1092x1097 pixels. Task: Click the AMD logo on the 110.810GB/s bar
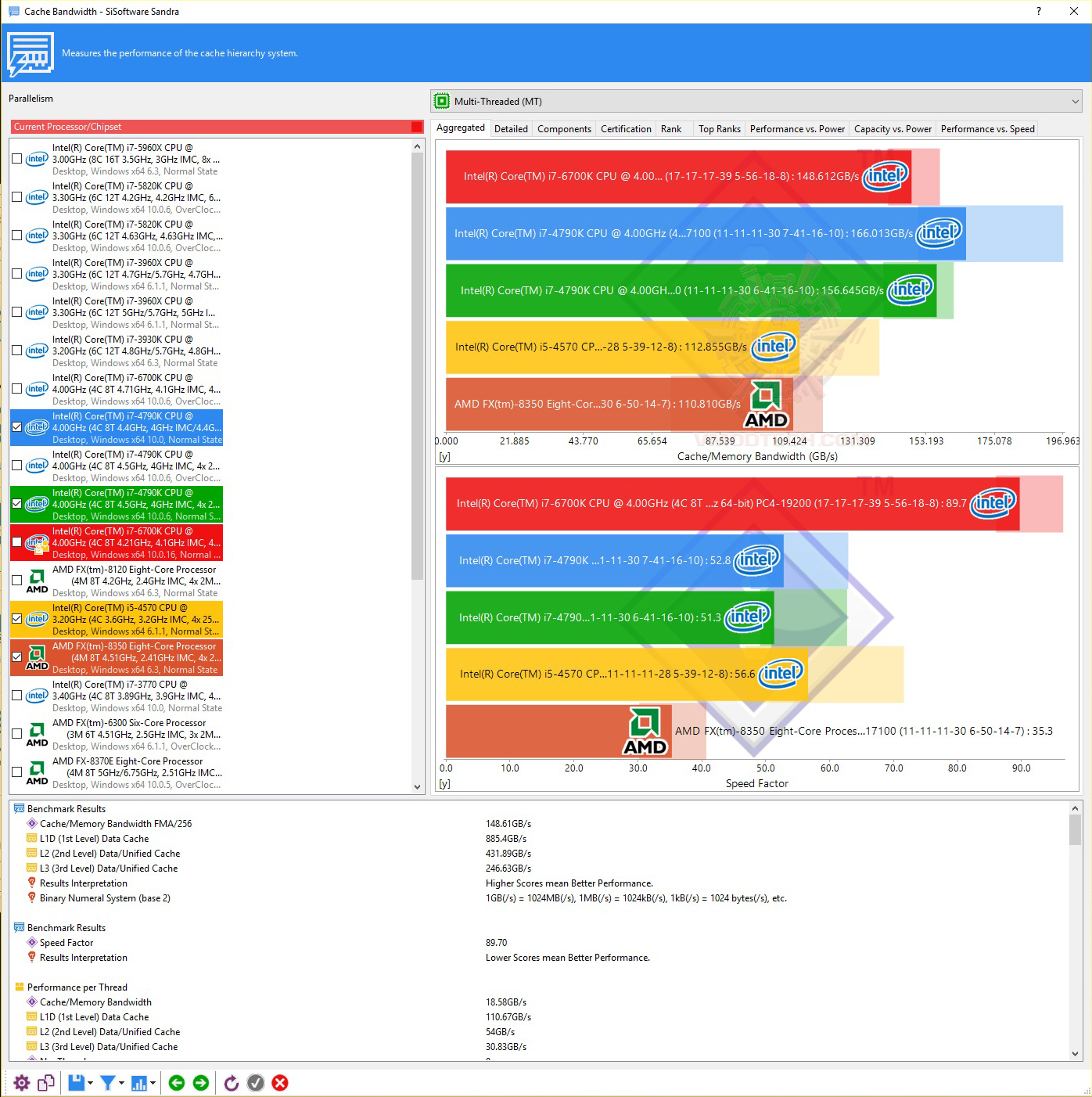tap(767, 405)
